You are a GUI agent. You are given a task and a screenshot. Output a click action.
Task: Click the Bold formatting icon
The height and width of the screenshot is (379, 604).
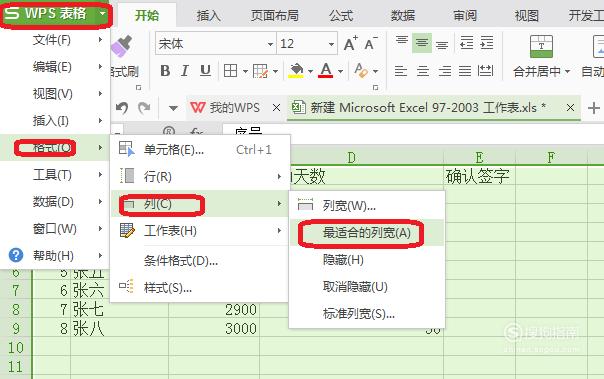165,71
